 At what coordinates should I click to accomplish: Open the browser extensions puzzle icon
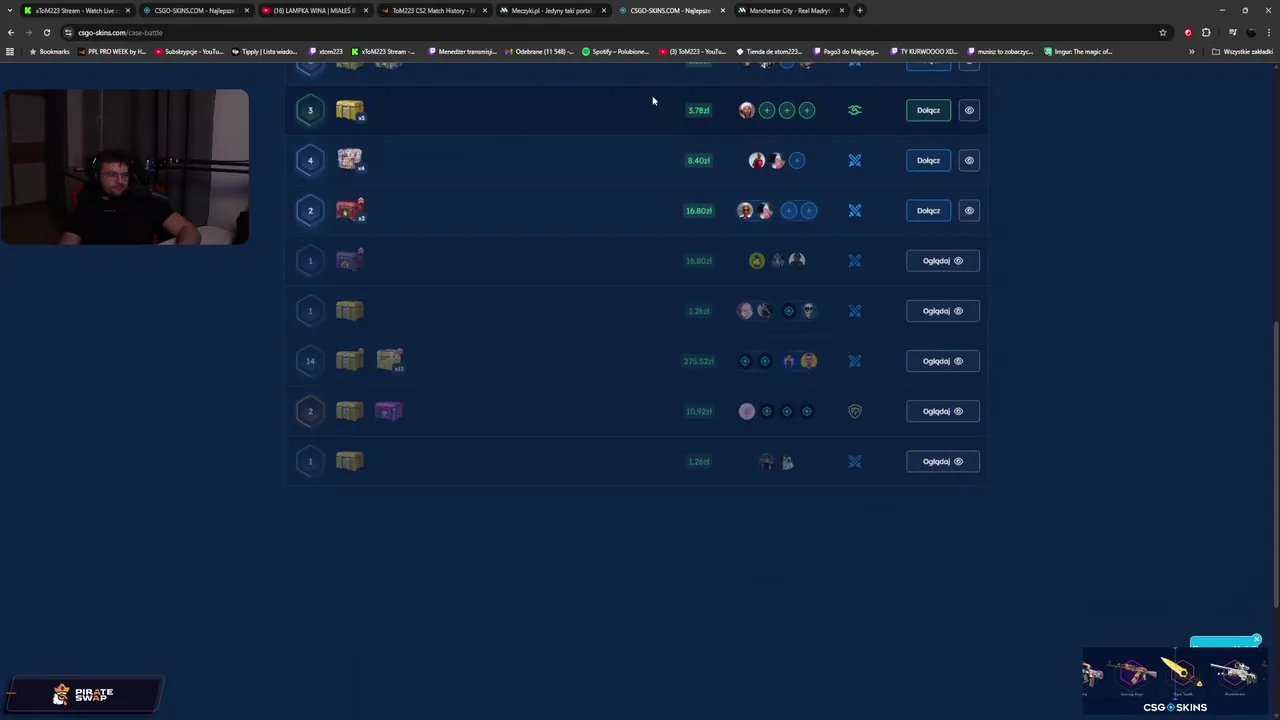click(1206, 32)
